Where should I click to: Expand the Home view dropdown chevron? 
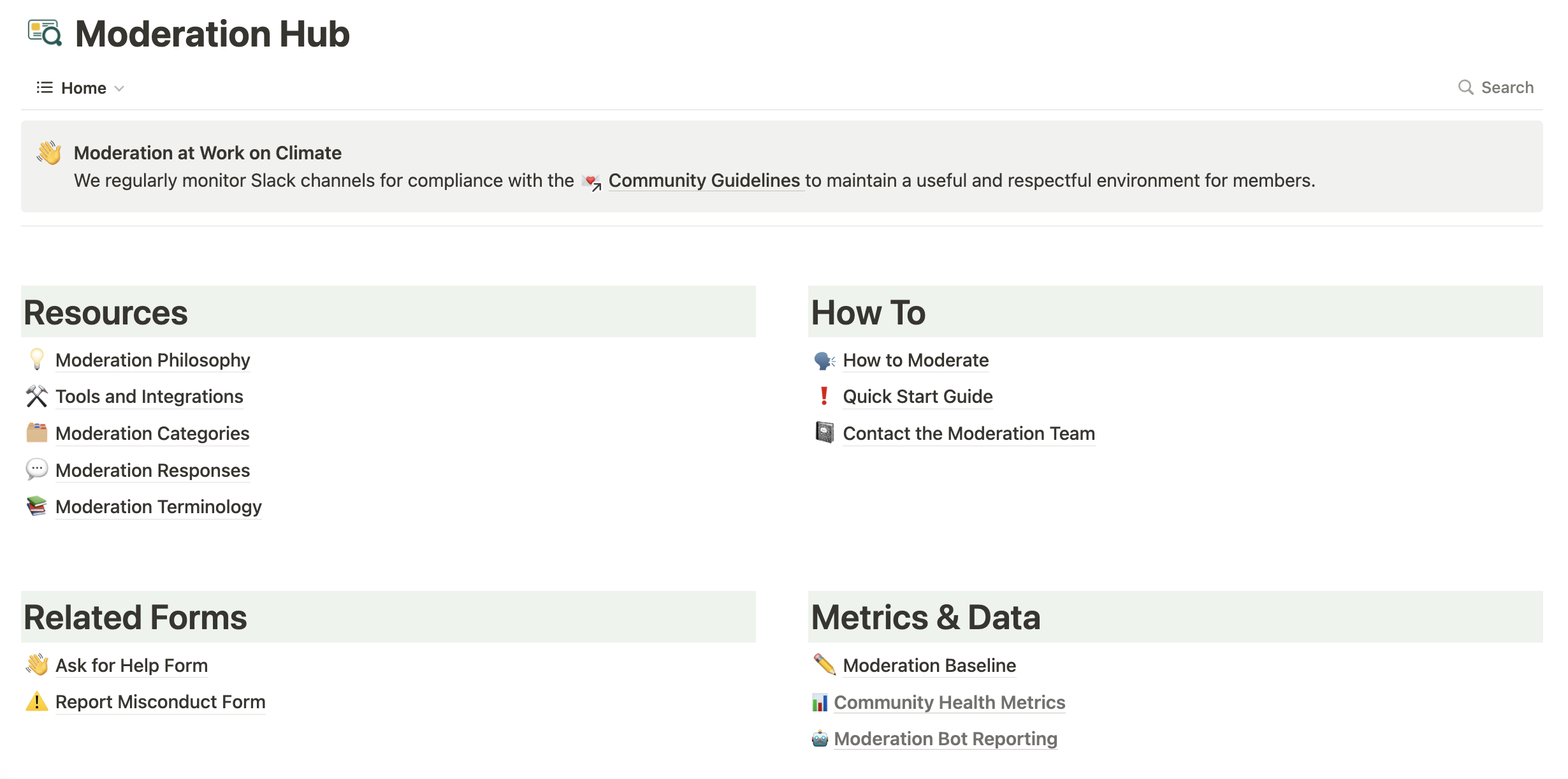119,89
